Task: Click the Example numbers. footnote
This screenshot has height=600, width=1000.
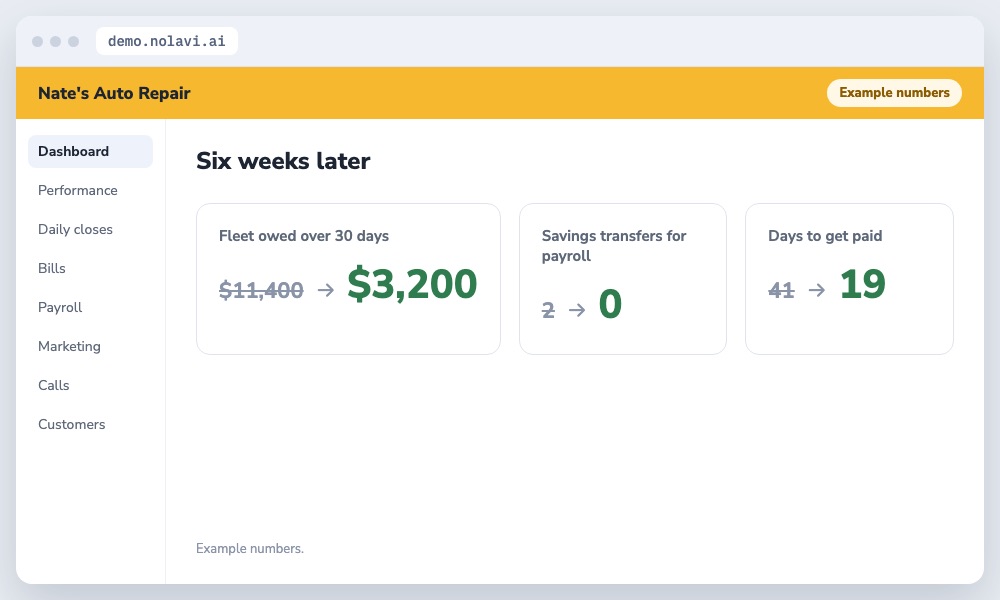Action: (x=250, y=548)
